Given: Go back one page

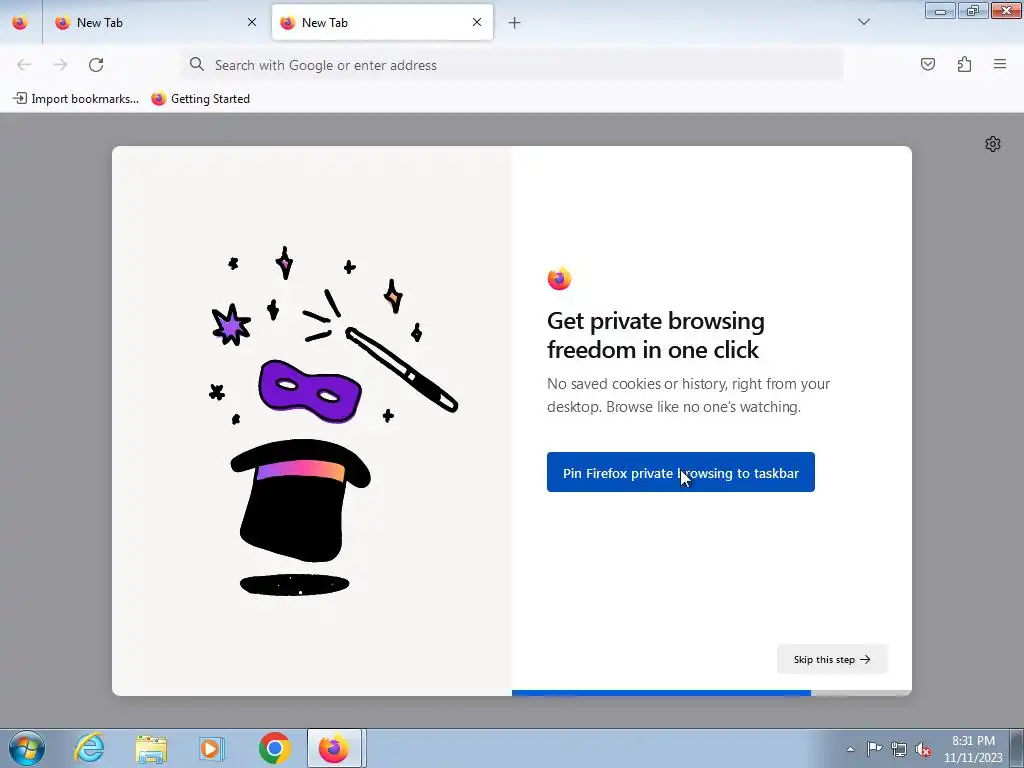Looking at the screenshot, I should click(24, 65).
